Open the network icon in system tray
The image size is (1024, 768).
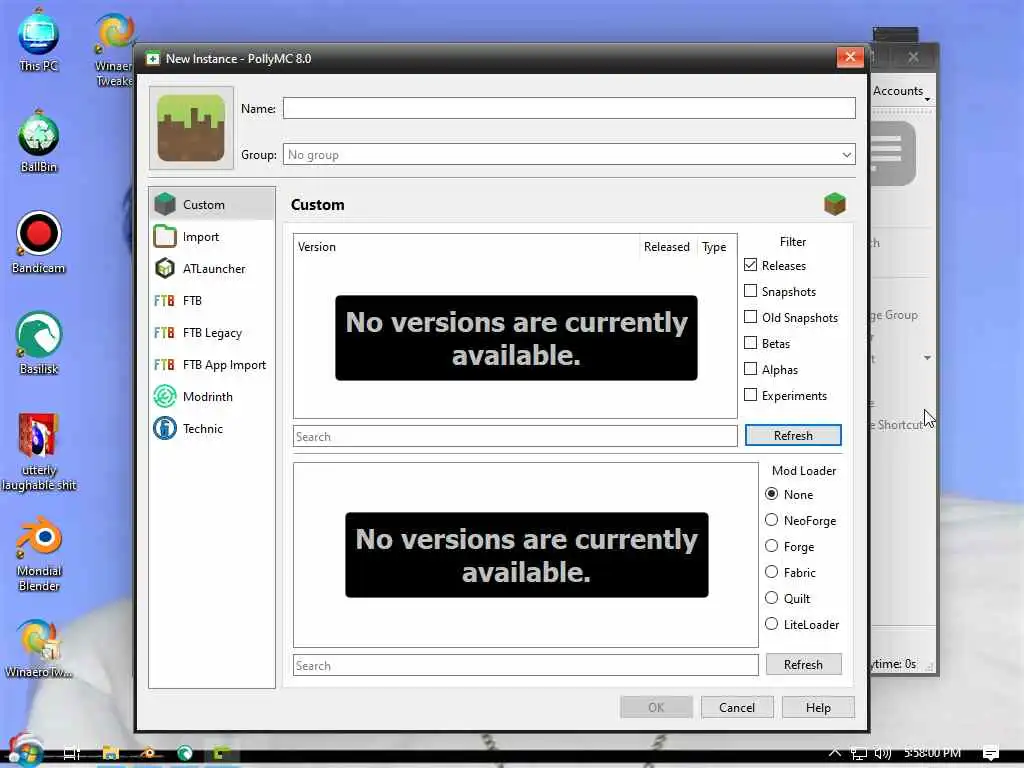(x=859, y=753)
